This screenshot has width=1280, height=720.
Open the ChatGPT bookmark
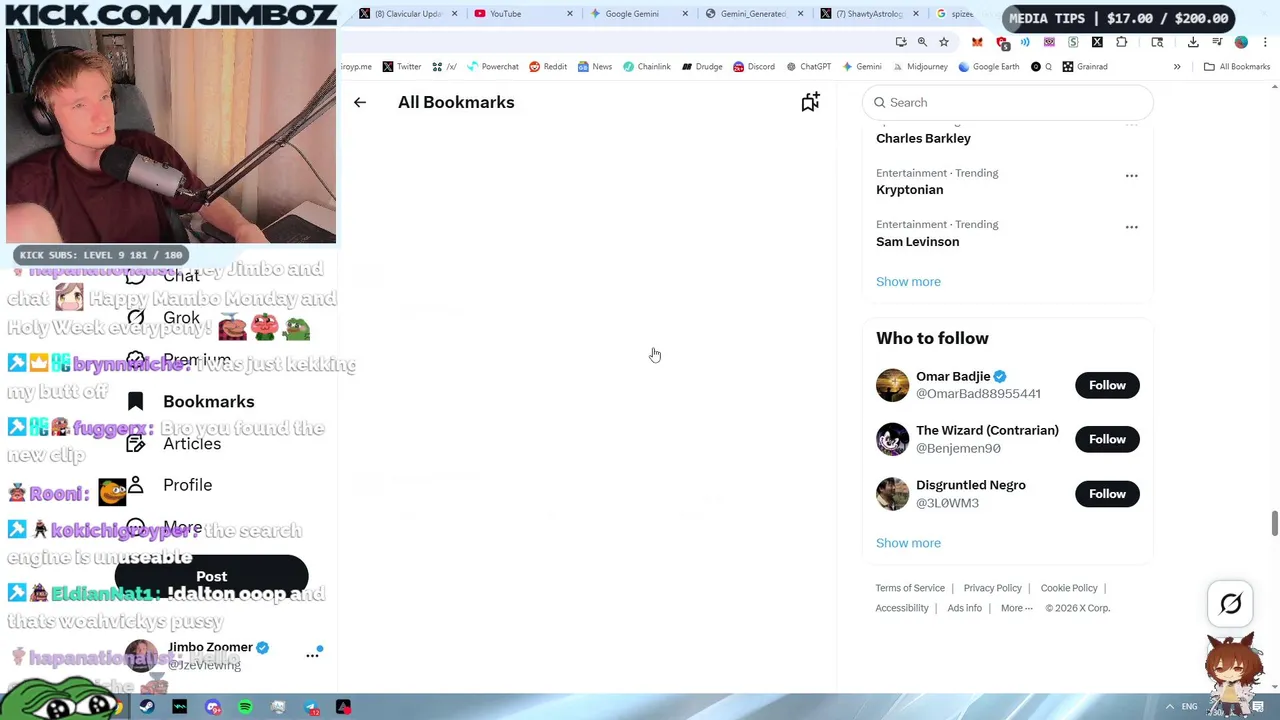(808, 67)
